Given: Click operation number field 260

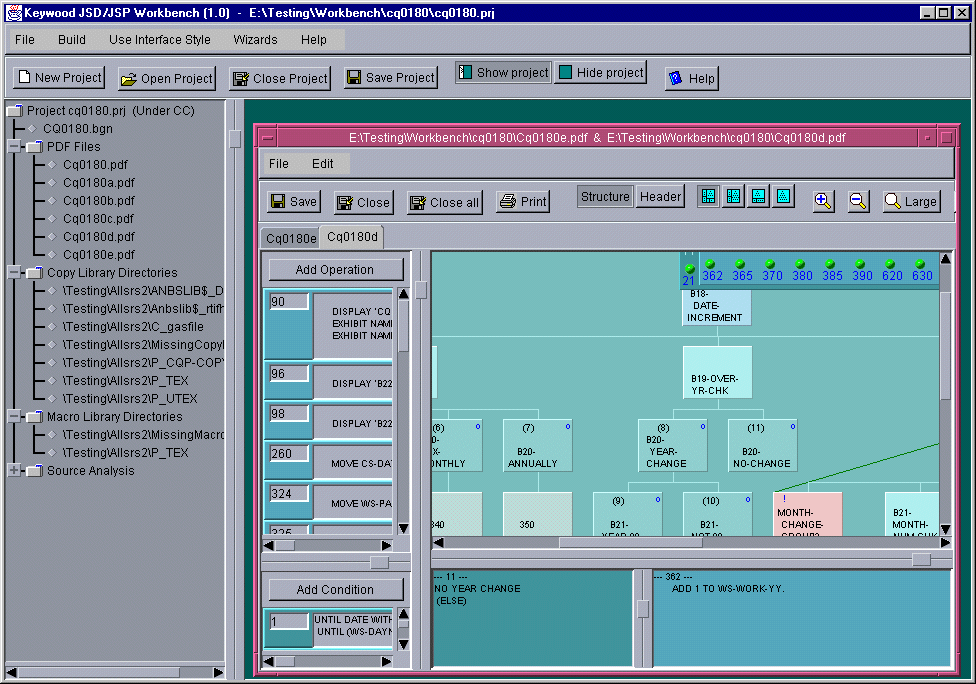Looking at the screenshot, I should click(x=289, y=454).
